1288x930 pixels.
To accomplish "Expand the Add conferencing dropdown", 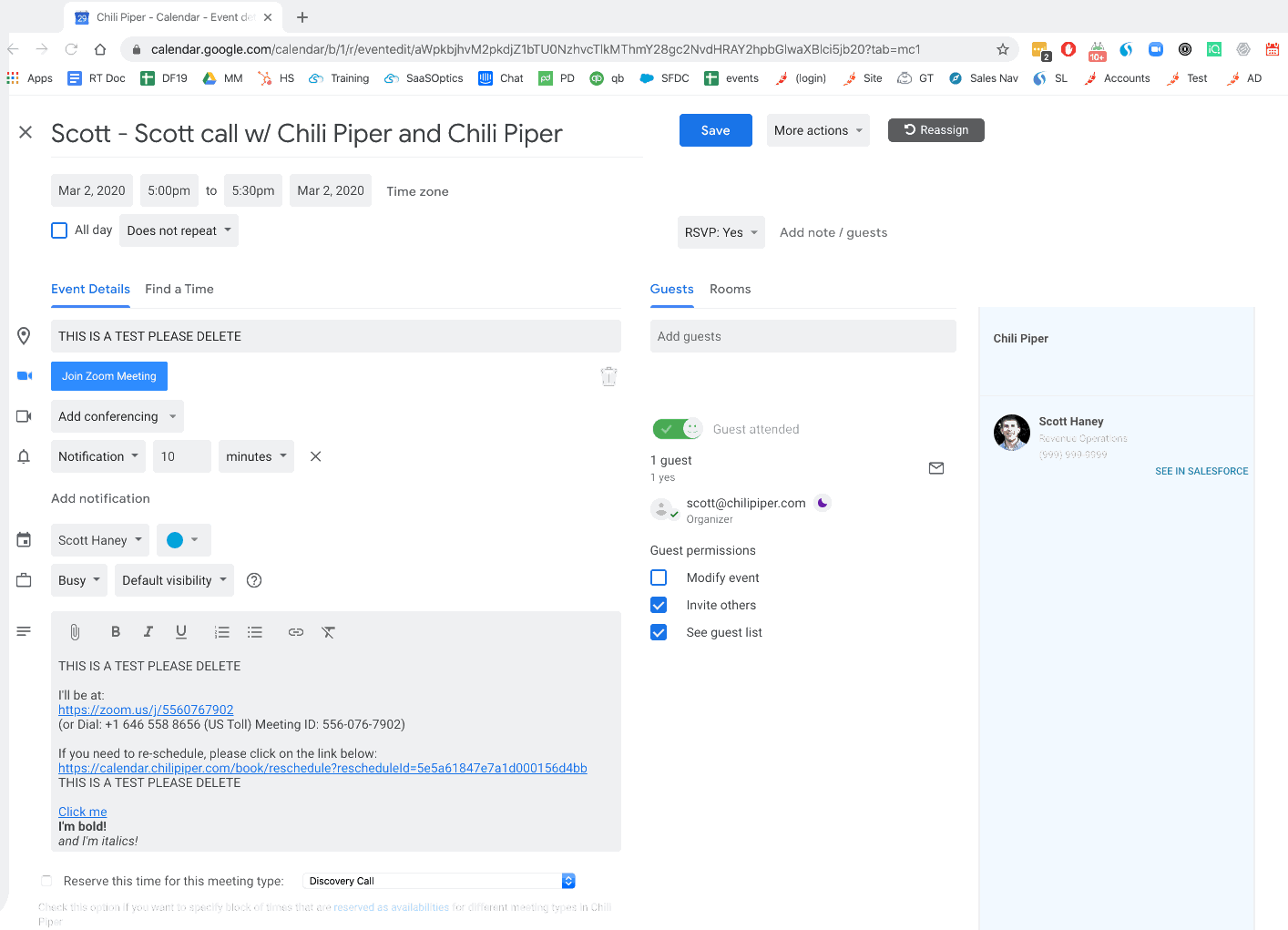I will 118,416.
